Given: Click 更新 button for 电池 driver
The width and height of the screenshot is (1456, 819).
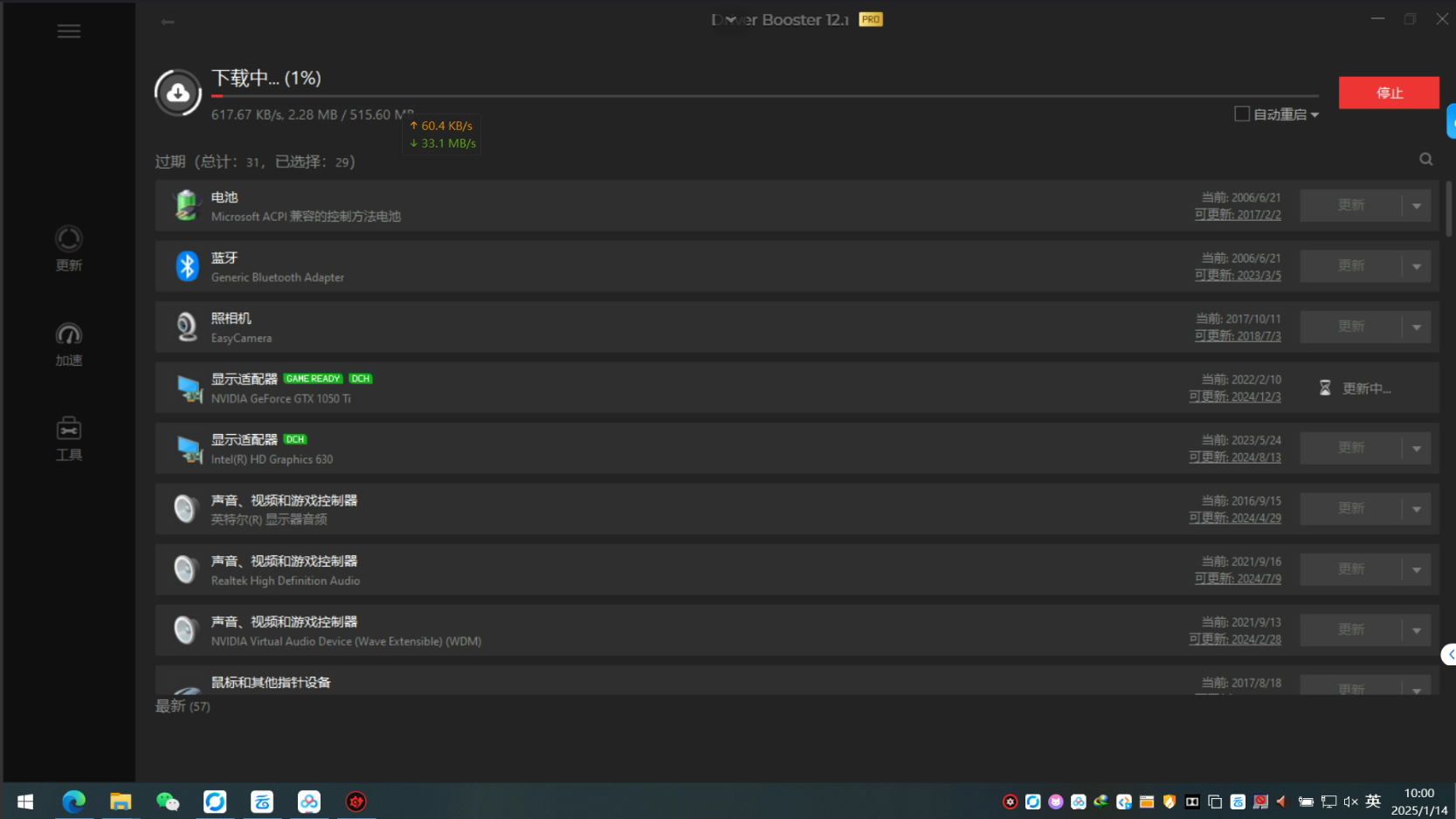Looking at the screenshot, I should (1351, 205).
